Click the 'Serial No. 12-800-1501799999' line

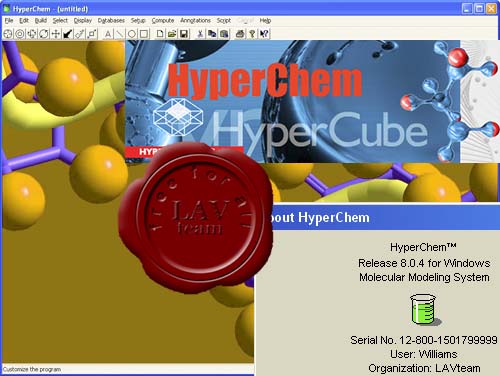424,340
